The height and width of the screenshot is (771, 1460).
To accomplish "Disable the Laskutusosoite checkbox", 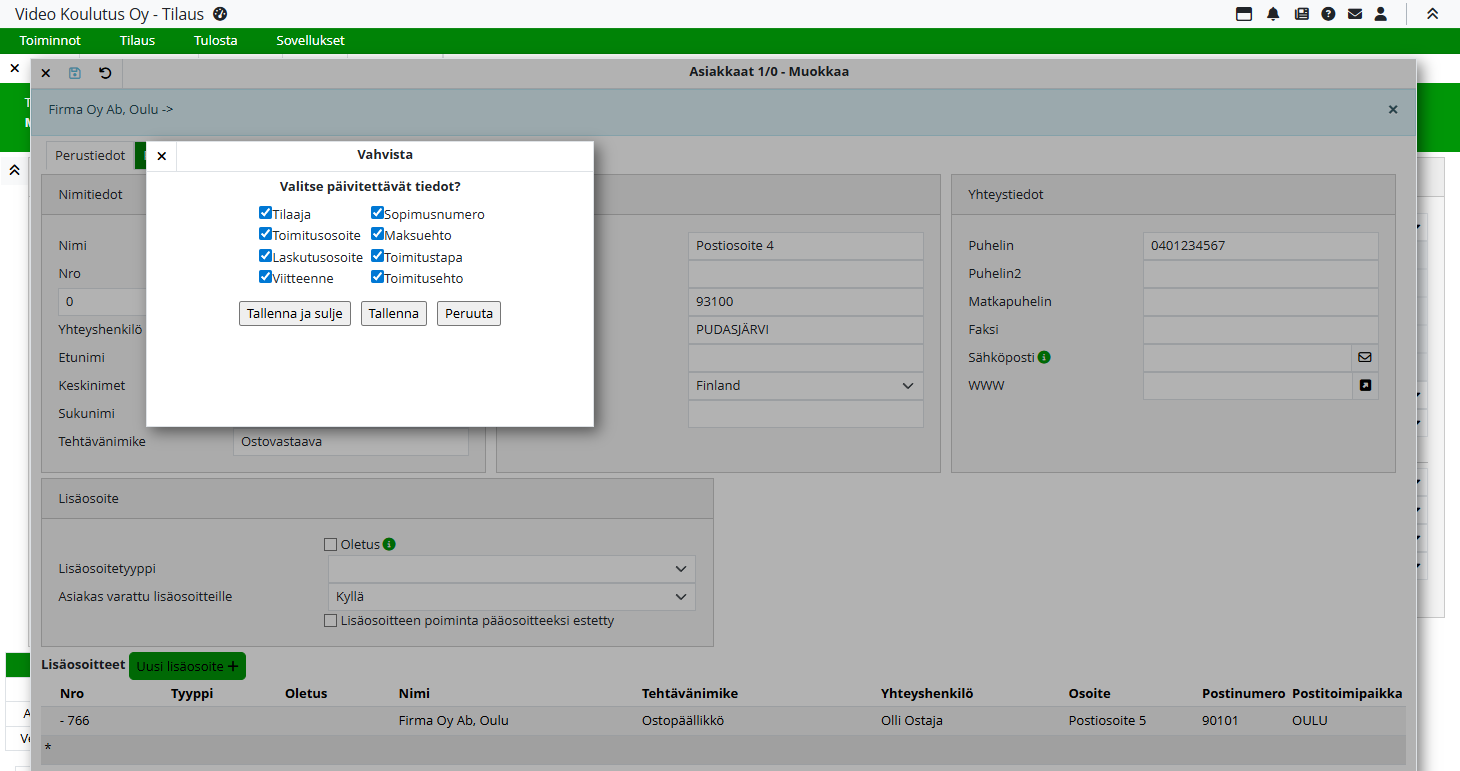I will tap(265, 256).
